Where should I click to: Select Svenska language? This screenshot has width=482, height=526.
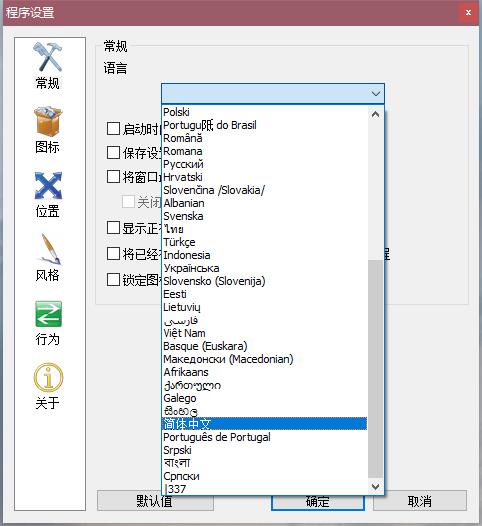tap(265, 216)
